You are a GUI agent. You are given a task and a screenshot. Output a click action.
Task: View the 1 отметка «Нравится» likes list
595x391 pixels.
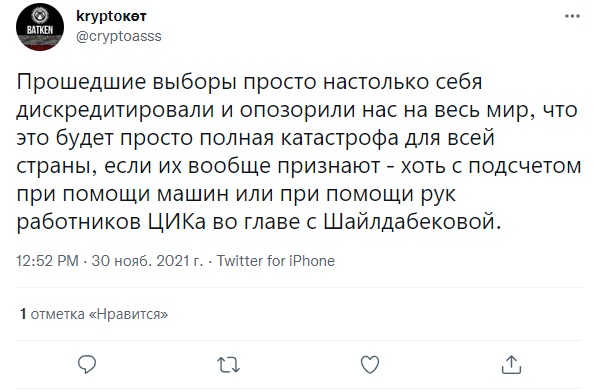tap(94, 314)
